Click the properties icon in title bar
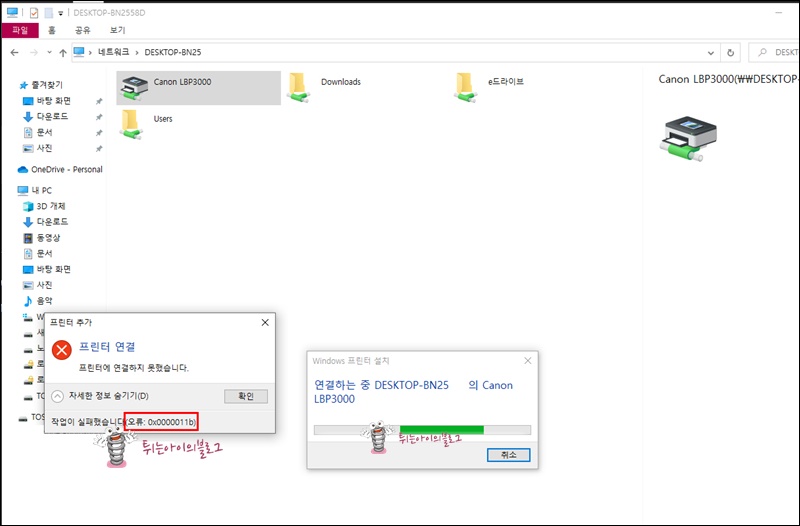Image resolution: width=800 pixels, height=526 pixels. coord(34,13)
